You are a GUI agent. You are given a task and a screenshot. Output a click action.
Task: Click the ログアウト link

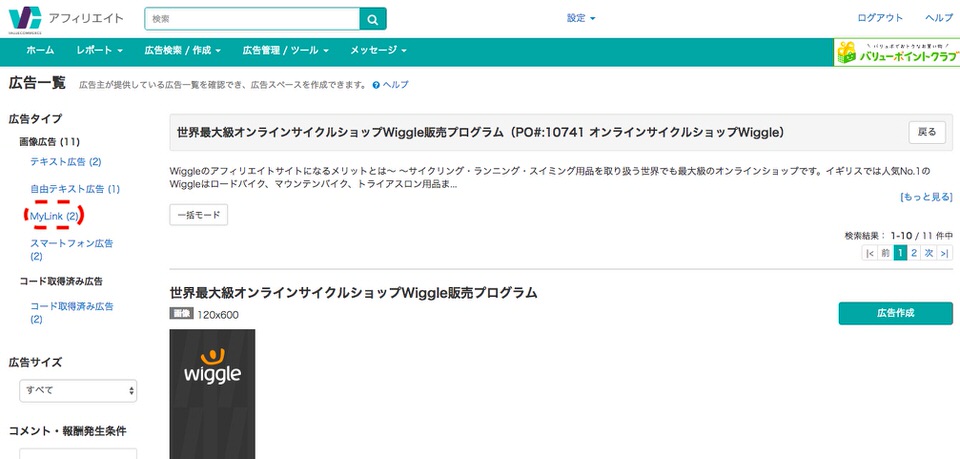[x=880, y=18]
